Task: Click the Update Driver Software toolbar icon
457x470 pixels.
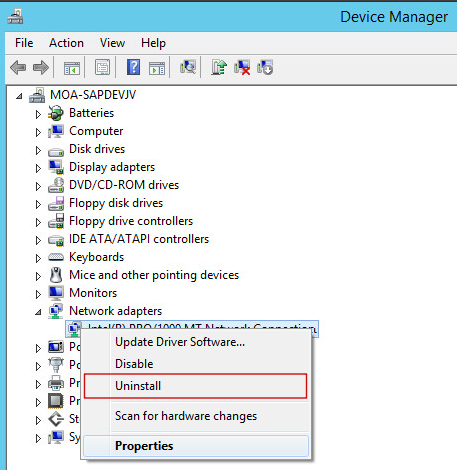Action: click(x=219, y=67)
